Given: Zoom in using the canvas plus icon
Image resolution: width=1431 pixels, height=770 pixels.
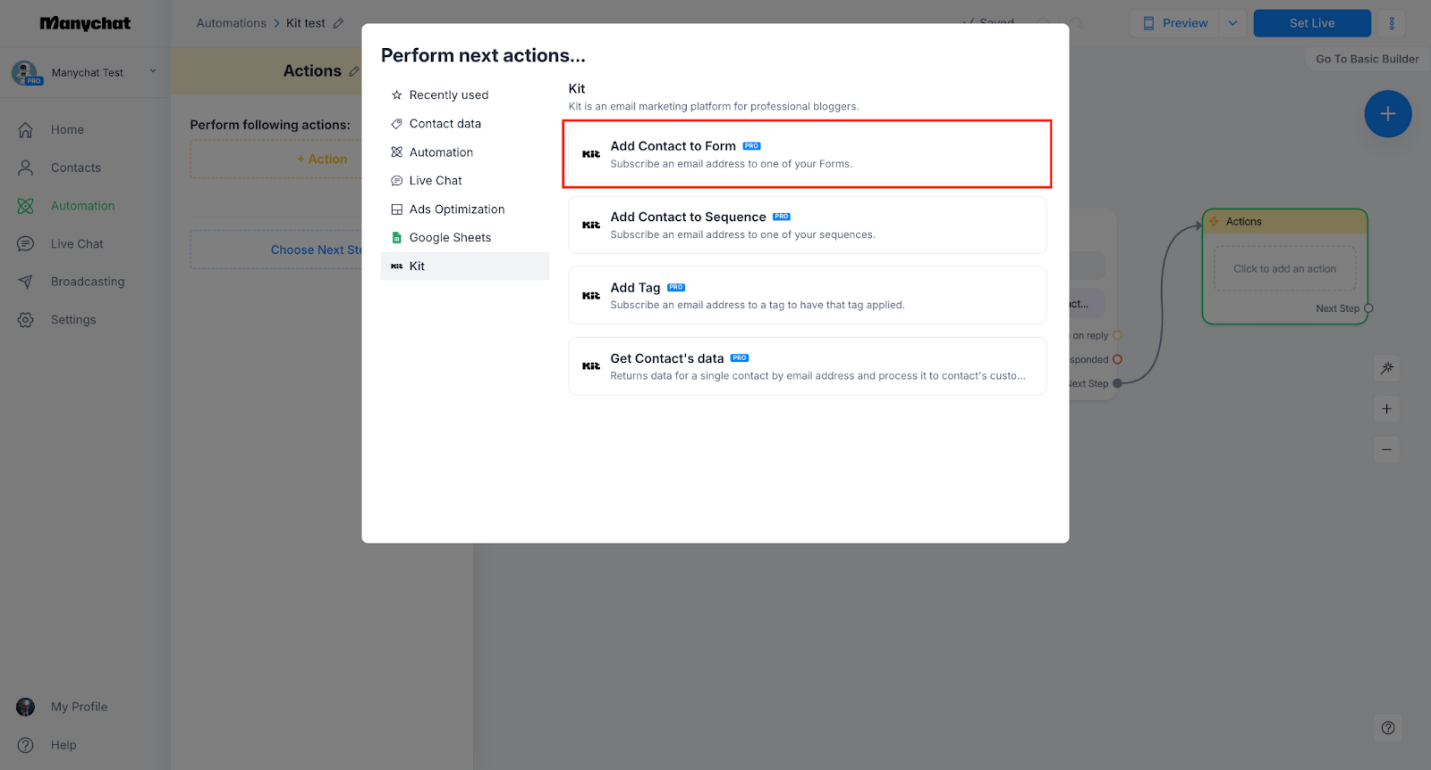Looking at the screenshot, I should (x=1386, y=409).
